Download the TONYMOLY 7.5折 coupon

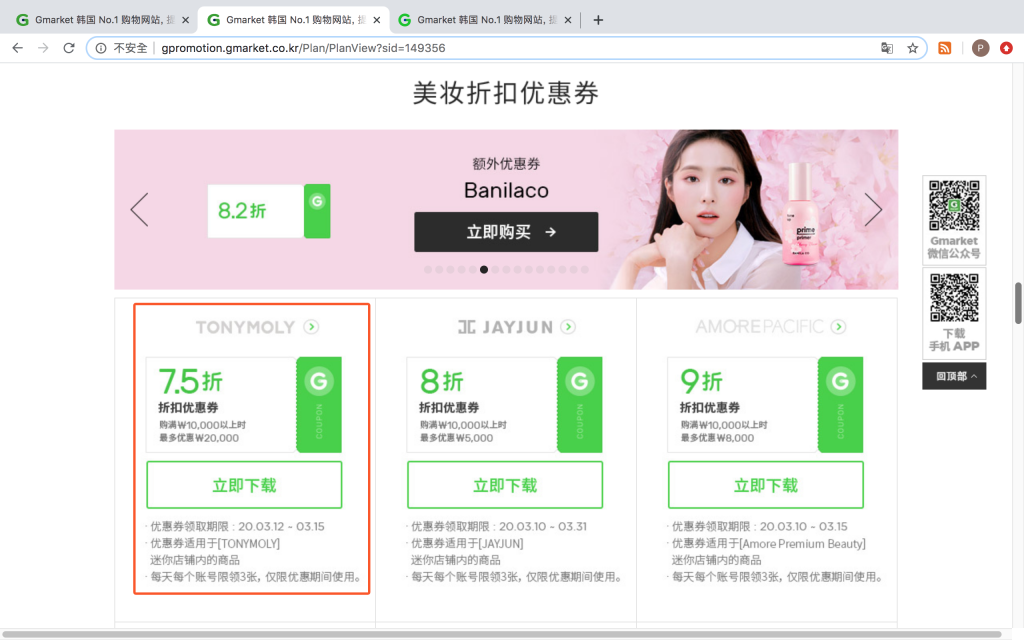click(x=244, y=485)
